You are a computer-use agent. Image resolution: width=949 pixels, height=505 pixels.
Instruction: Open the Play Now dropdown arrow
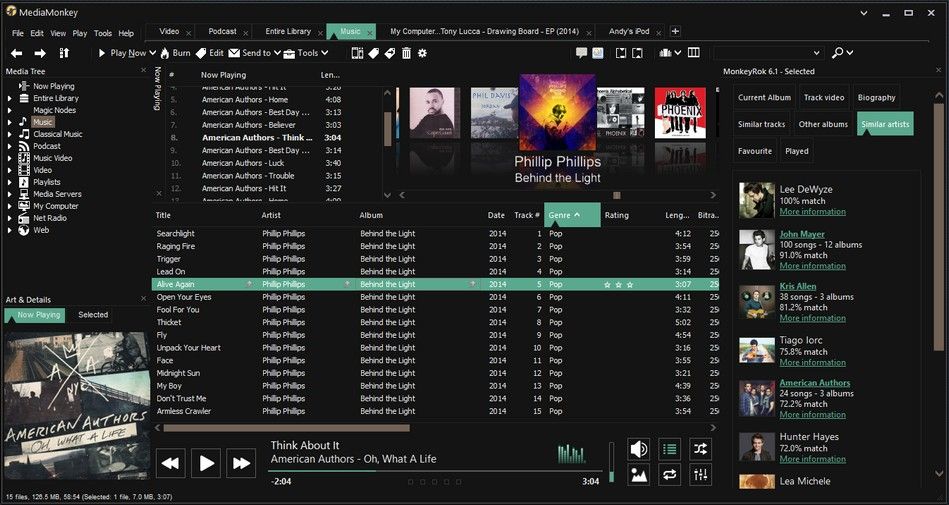(153, 53)
